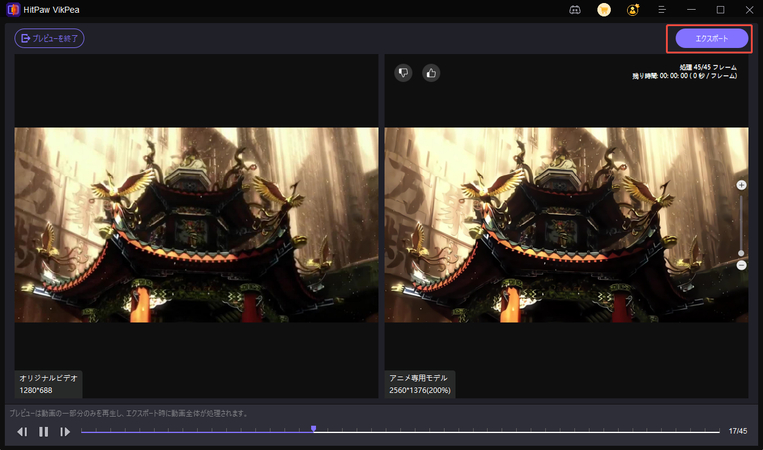Close the HitPaw VikPea window

point(749,10)
